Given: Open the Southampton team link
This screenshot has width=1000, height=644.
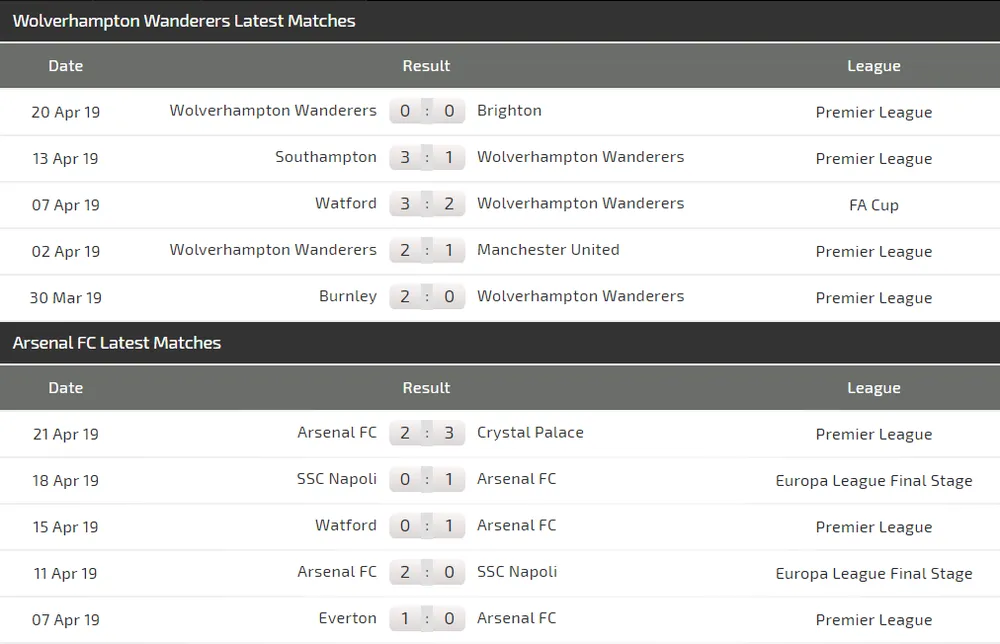Looking at the screenshot, I should coord(326,157).
